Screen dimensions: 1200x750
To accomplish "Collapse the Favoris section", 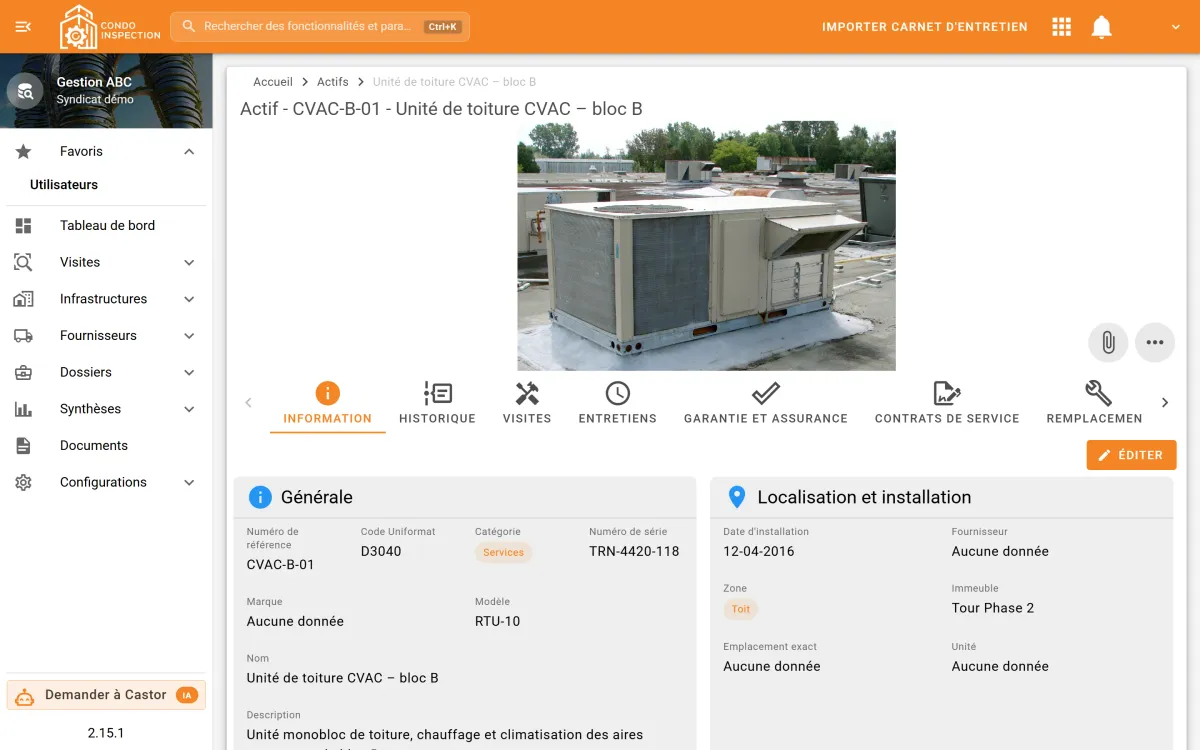I will tap(189, 152).
